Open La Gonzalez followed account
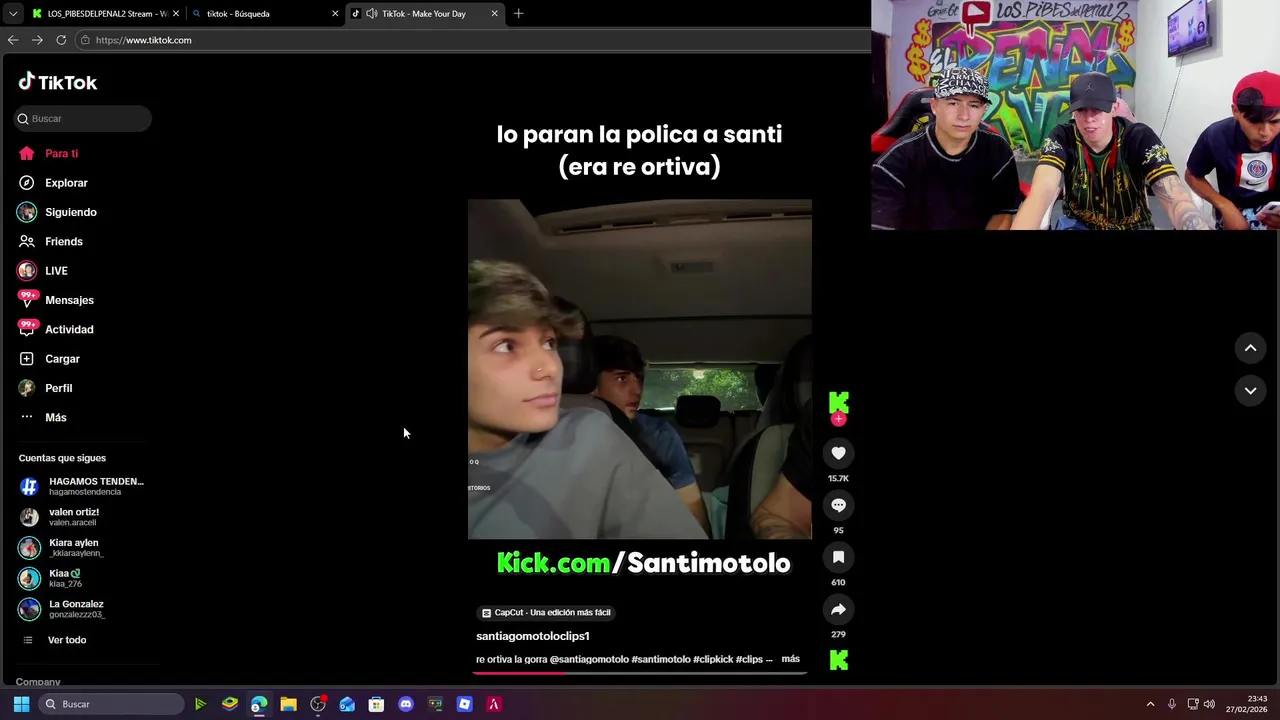 (82, 609)
